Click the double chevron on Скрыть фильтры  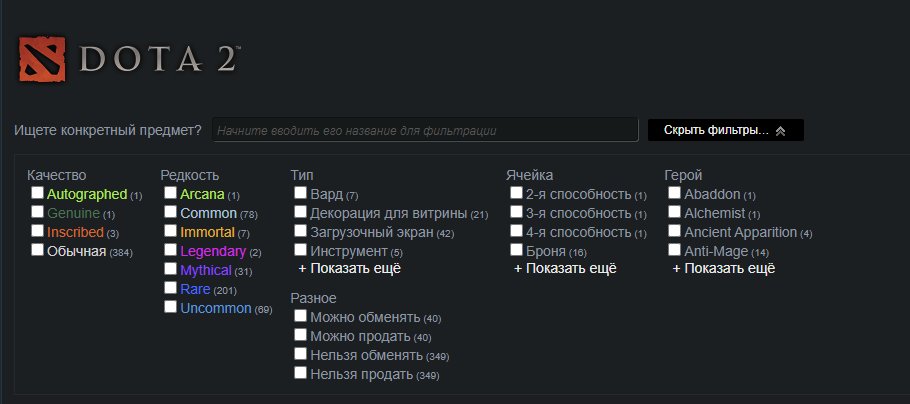click(x=780, y=131)
